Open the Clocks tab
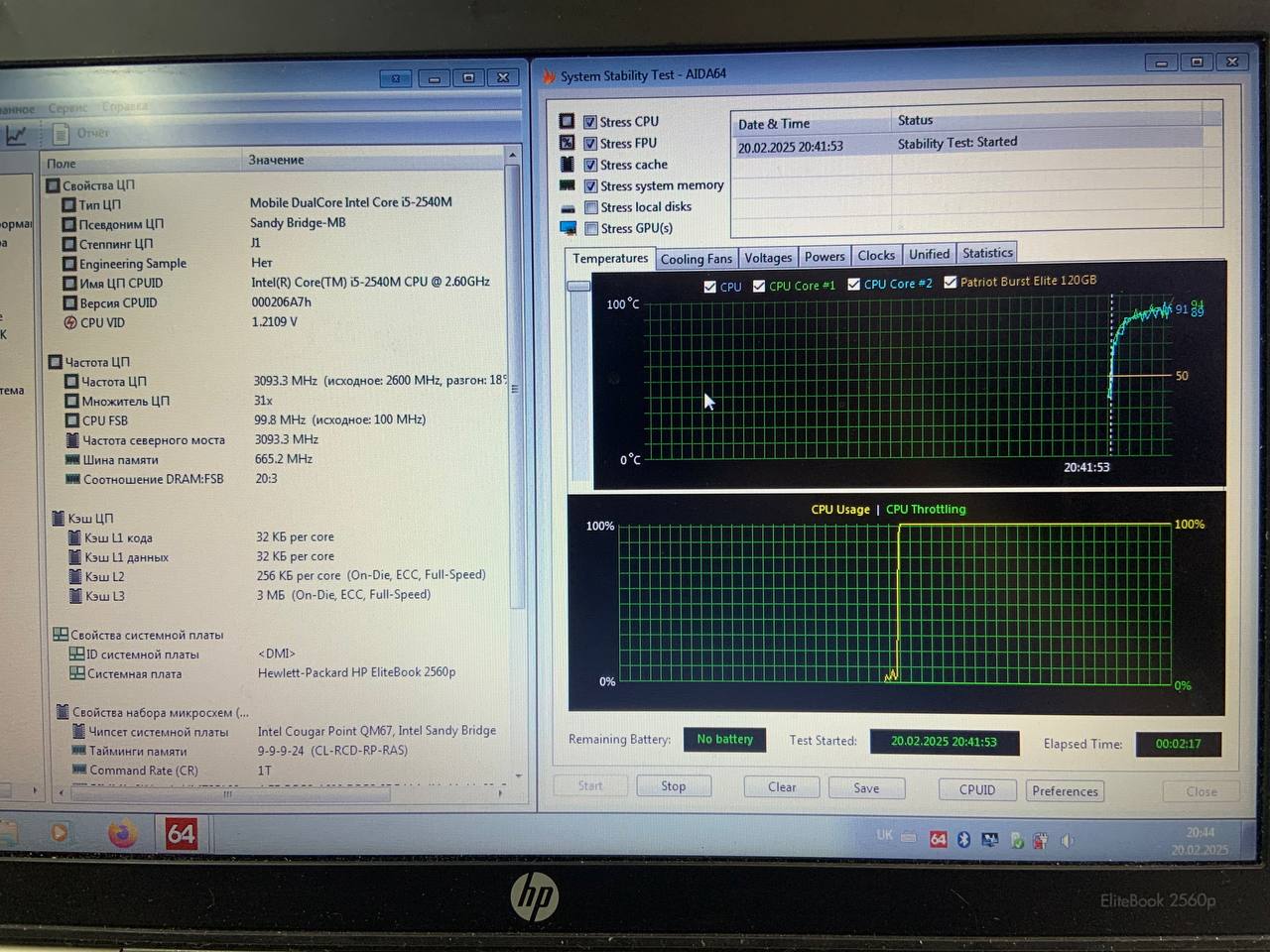The image size is (1270, 952). click(x=876, y=256)
